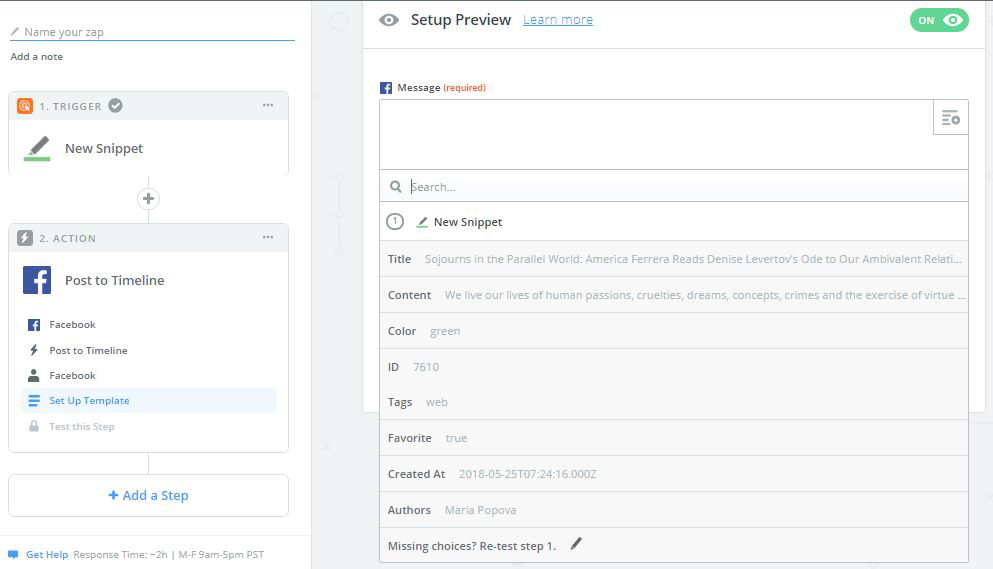Click the Add a Step button
993x569 pixels.
(x=148, y=495)
